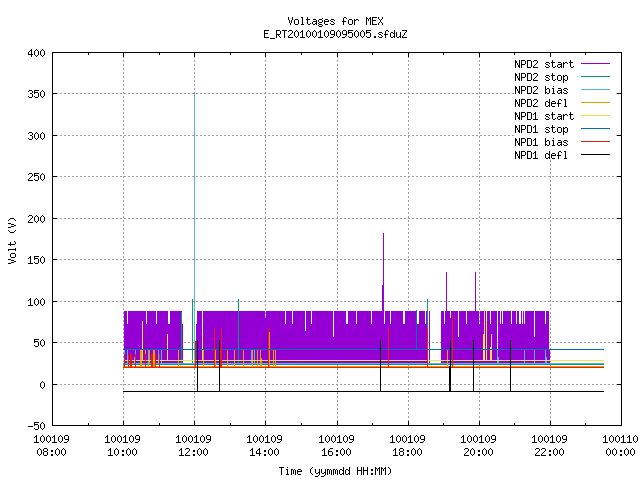The width and height of the screenshot is (640, 480).
Task: Click the NPD2 defl orange legend line
Action: [595, 103]
